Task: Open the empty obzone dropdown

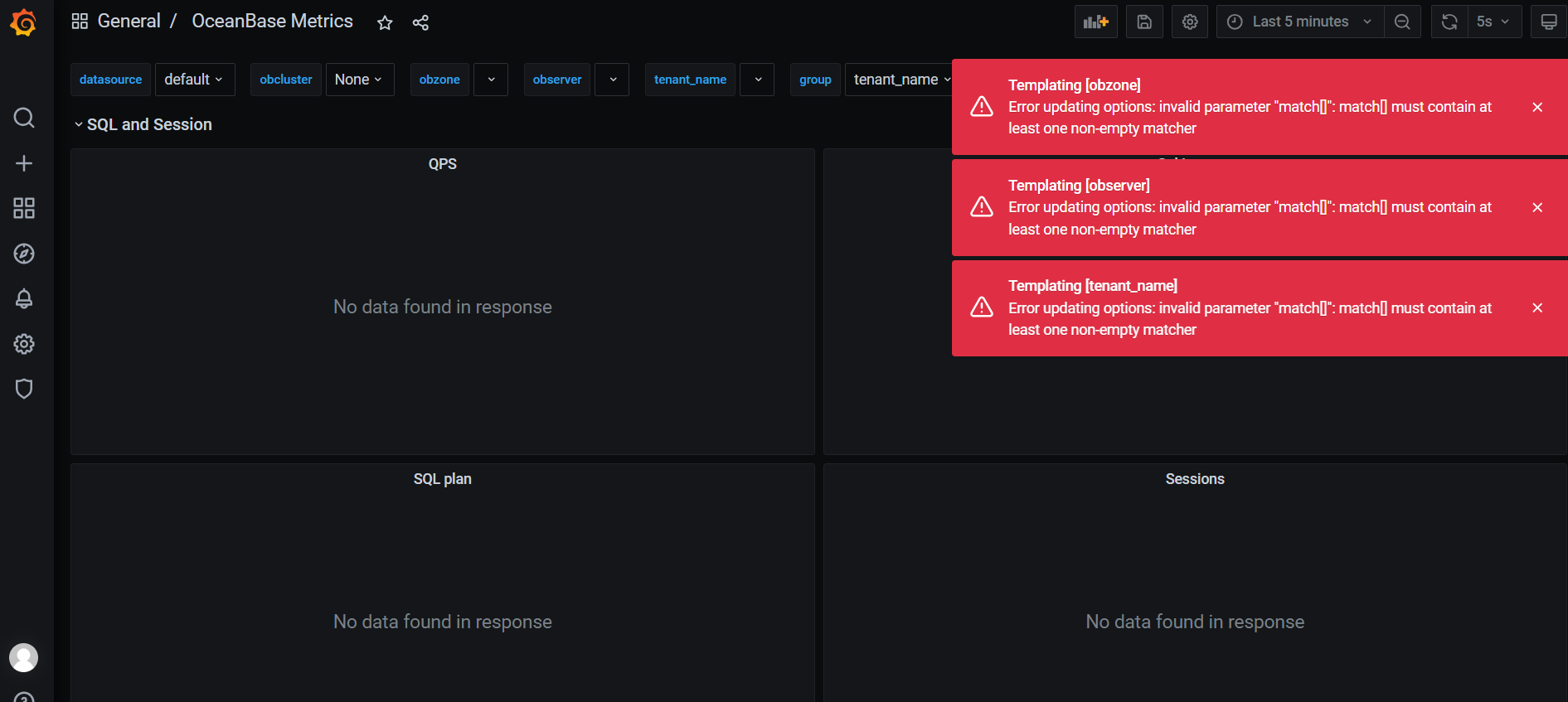Action: [x=491, y=80]
